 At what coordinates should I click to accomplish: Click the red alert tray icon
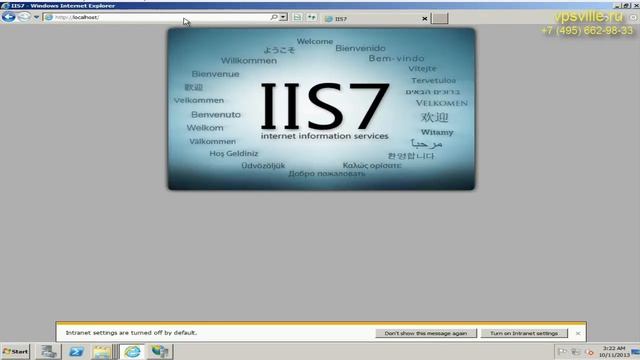(x=589, y=352)
